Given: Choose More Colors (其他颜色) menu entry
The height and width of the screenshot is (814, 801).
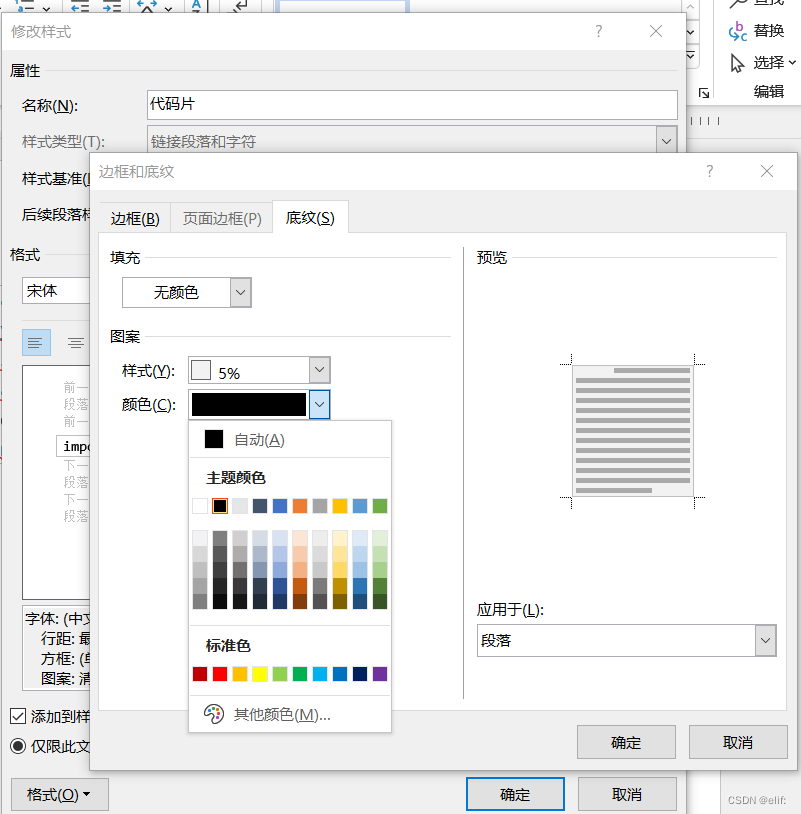Looking at the screenshot, I should (x=290, y=715).
